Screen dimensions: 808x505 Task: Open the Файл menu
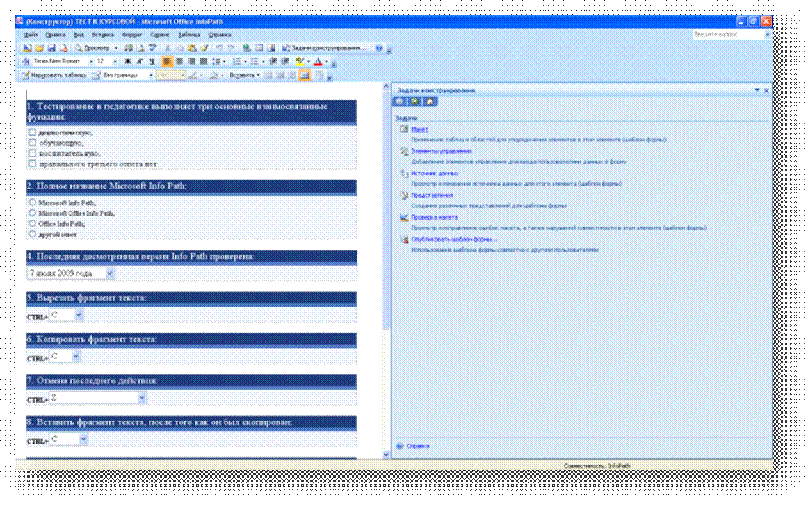click(30, 34)
